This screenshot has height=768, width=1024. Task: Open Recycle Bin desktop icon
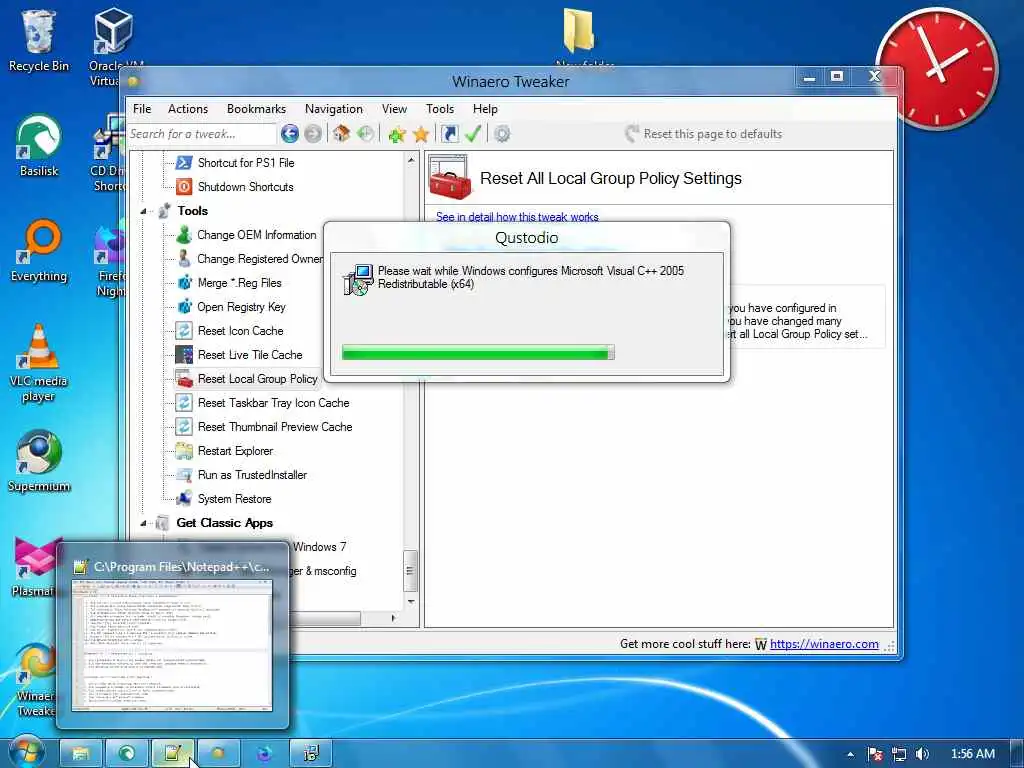[x=39, y=40]
